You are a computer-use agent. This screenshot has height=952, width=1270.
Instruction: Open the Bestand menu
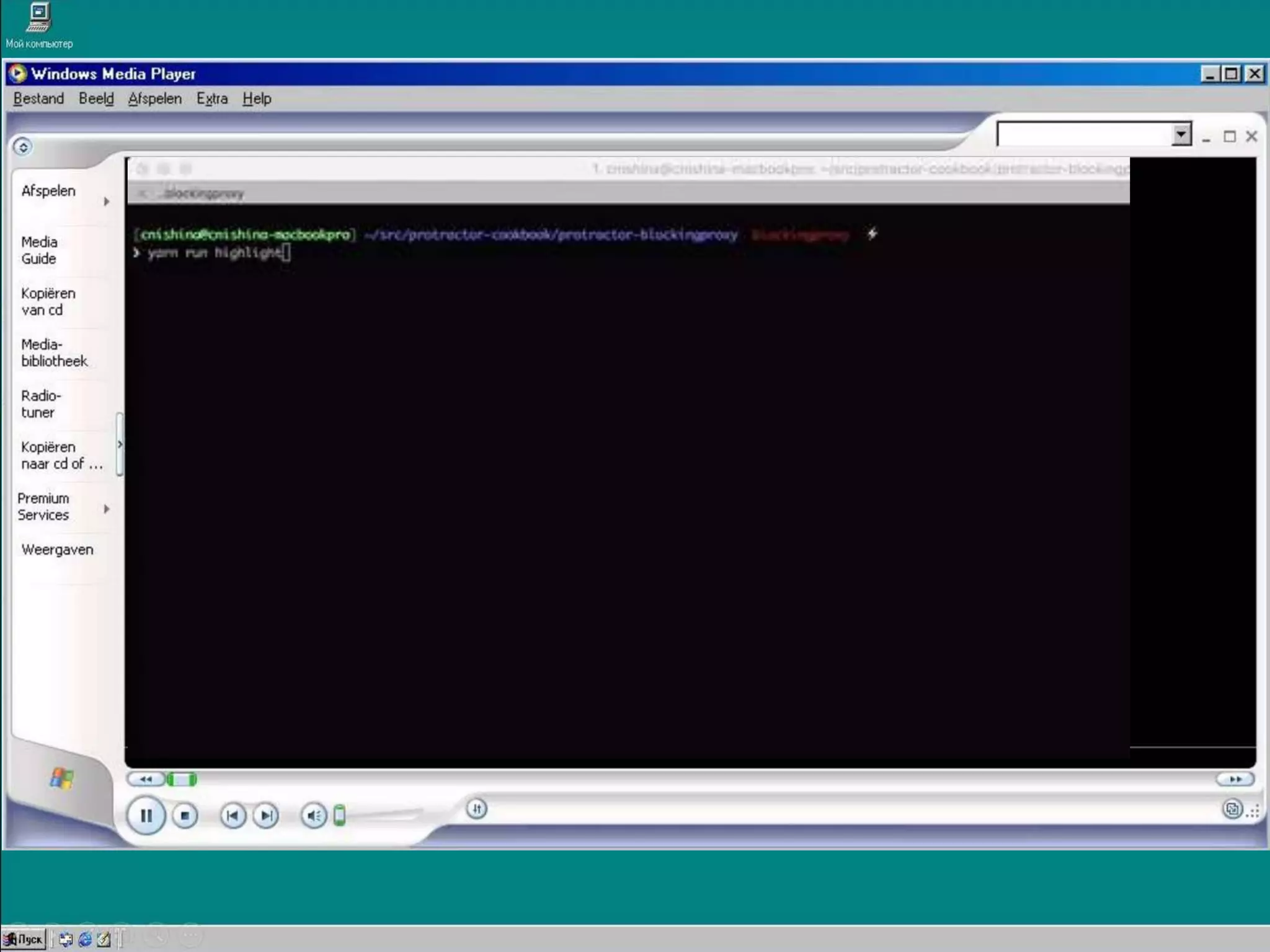click(38, 99)
